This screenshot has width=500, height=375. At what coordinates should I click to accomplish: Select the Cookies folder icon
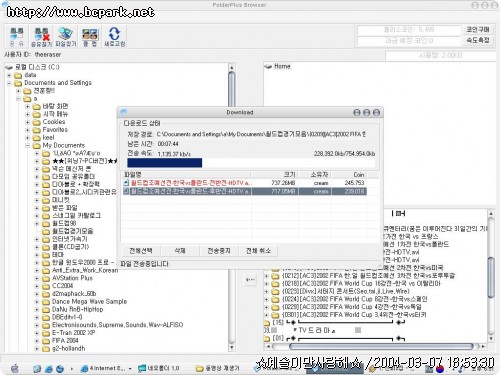tap(37, 122)
